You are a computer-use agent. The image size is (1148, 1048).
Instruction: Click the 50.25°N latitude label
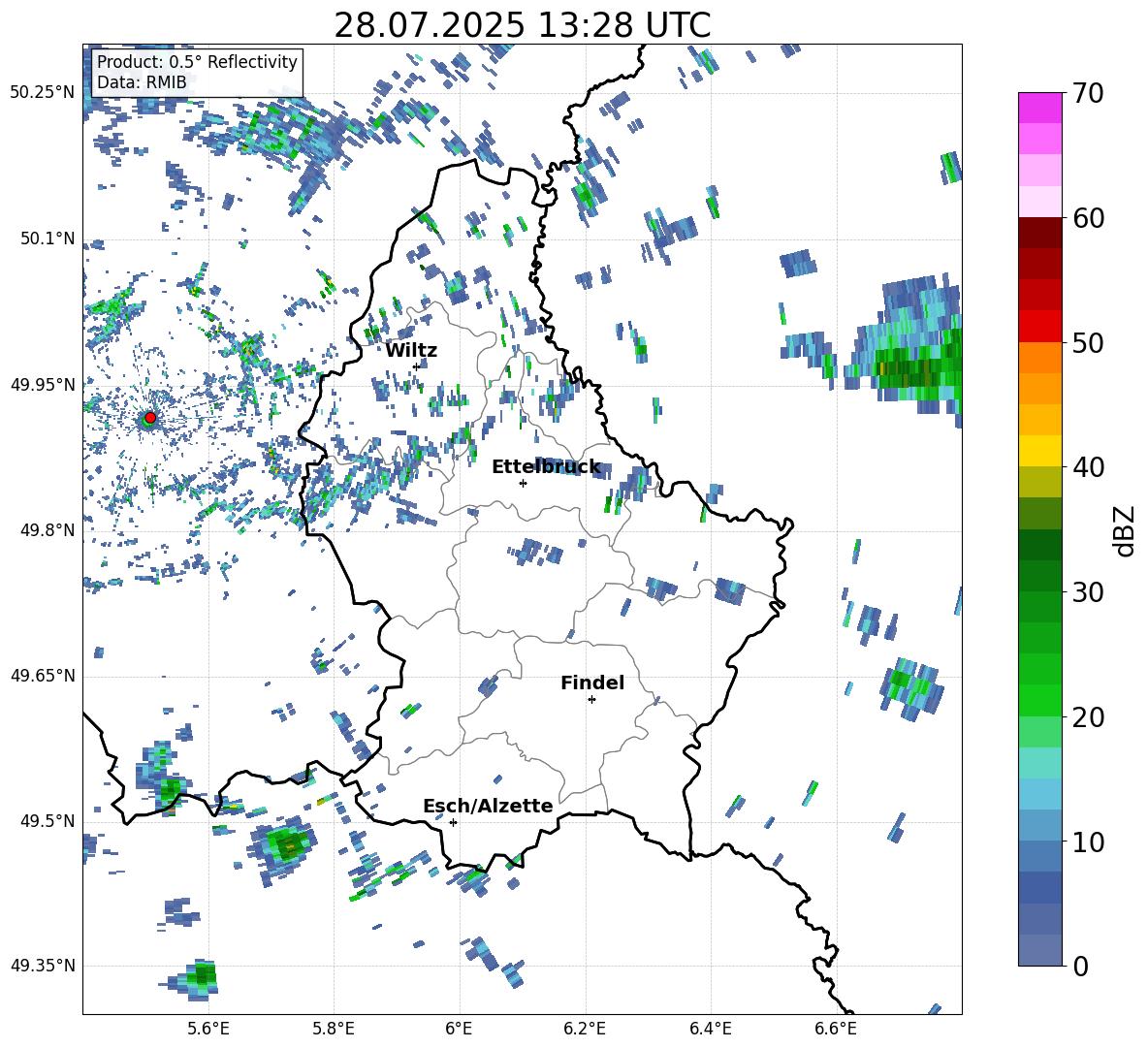[x=43, y=93]
